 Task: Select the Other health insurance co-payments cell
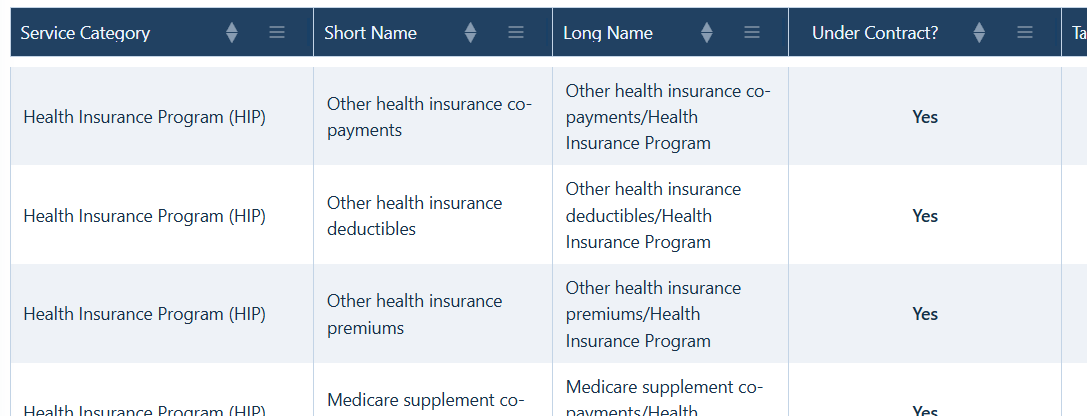pos(433,116)
